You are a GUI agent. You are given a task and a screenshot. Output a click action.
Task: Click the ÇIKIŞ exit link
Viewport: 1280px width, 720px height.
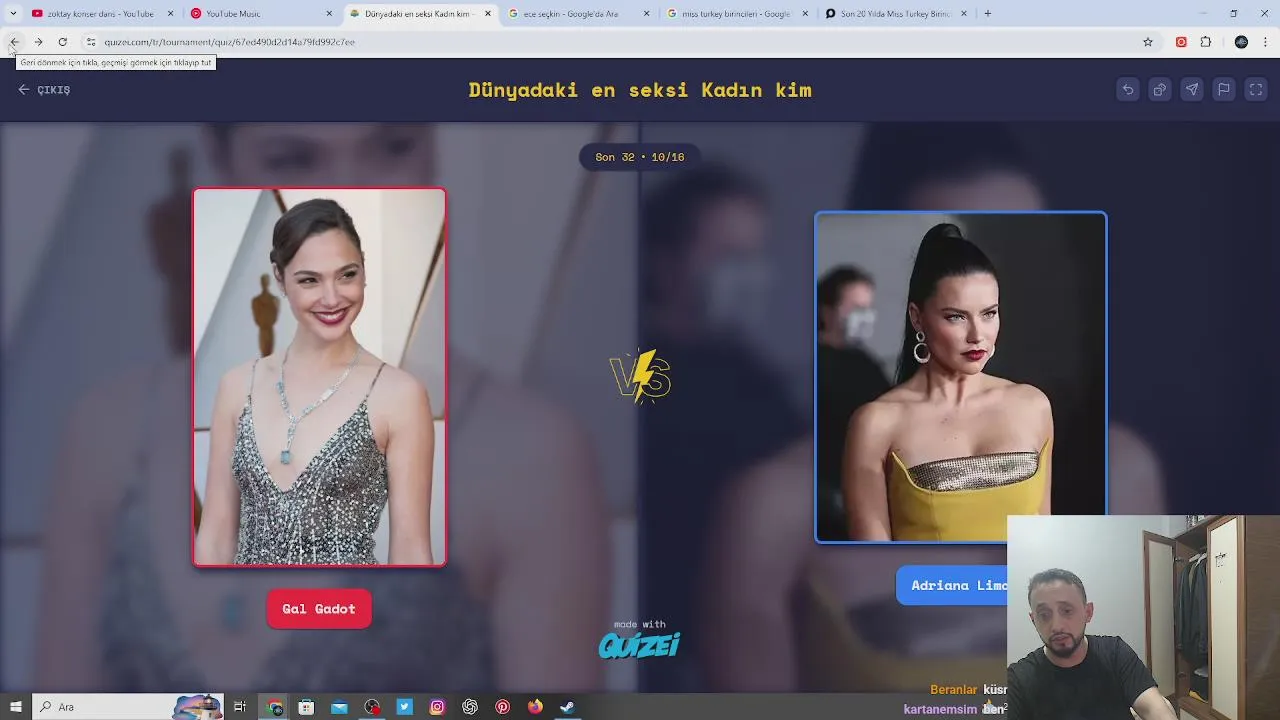[x=44, y=90]
